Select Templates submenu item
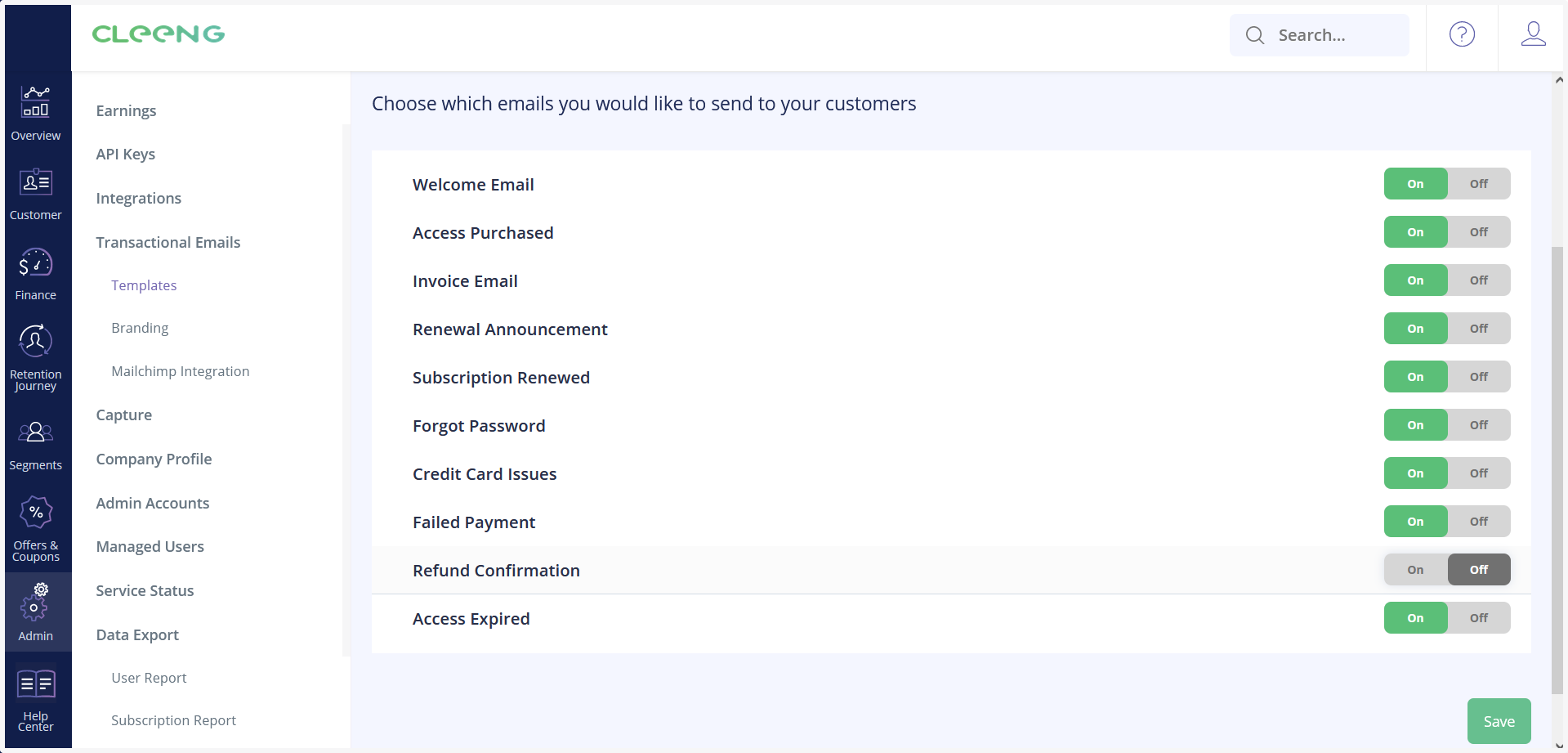 pyautogui.click(x=144, y=285)
